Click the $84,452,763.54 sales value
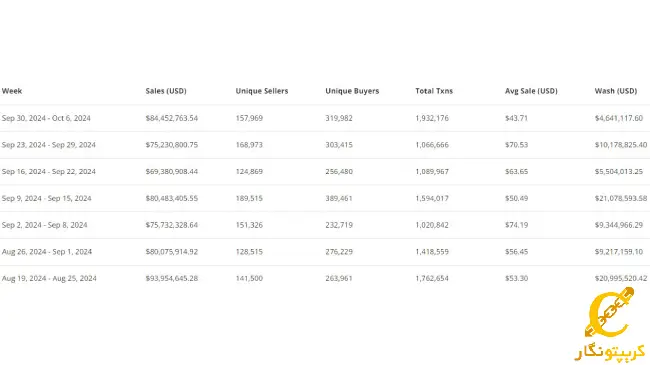650x365 pixels. [172, 118]
